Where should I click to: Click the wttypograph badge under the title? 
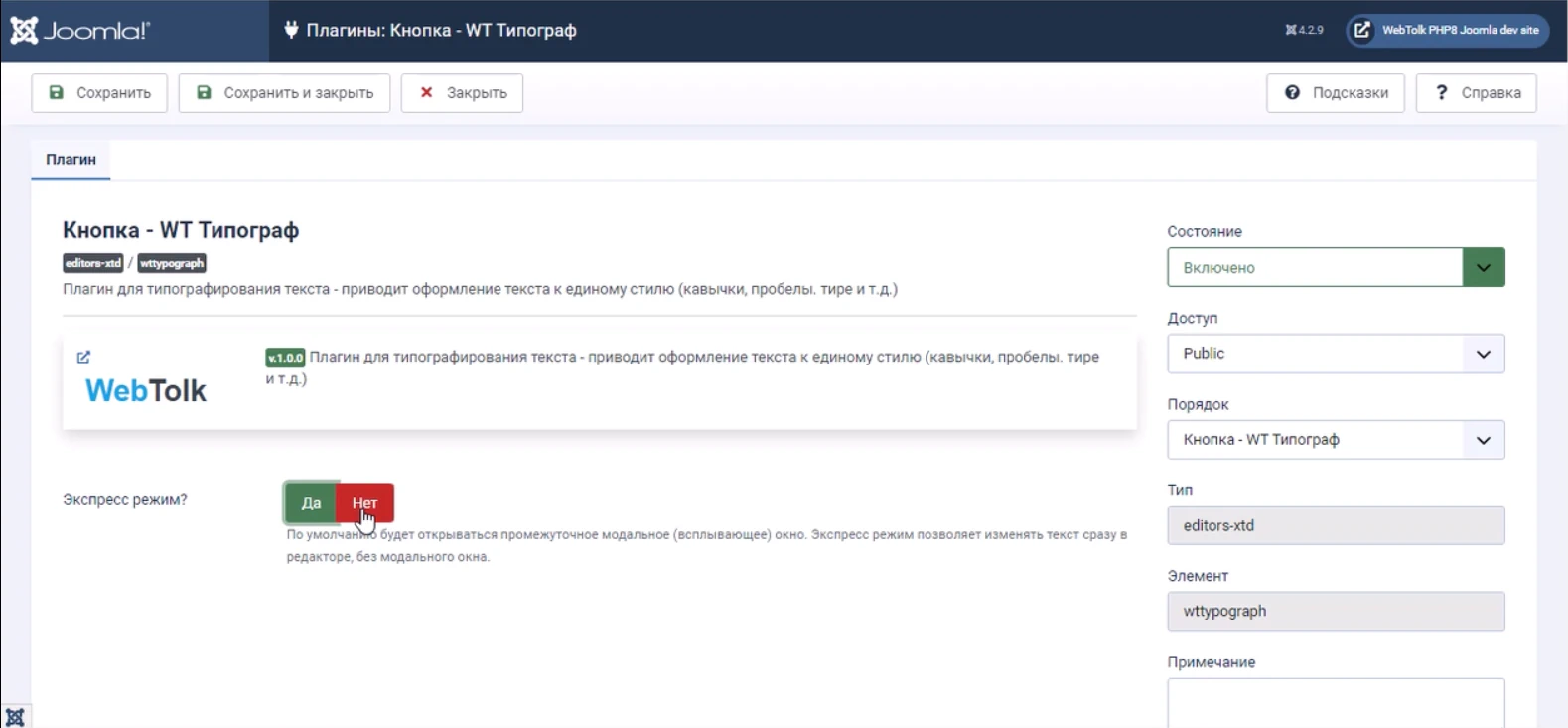pos(172,263)
